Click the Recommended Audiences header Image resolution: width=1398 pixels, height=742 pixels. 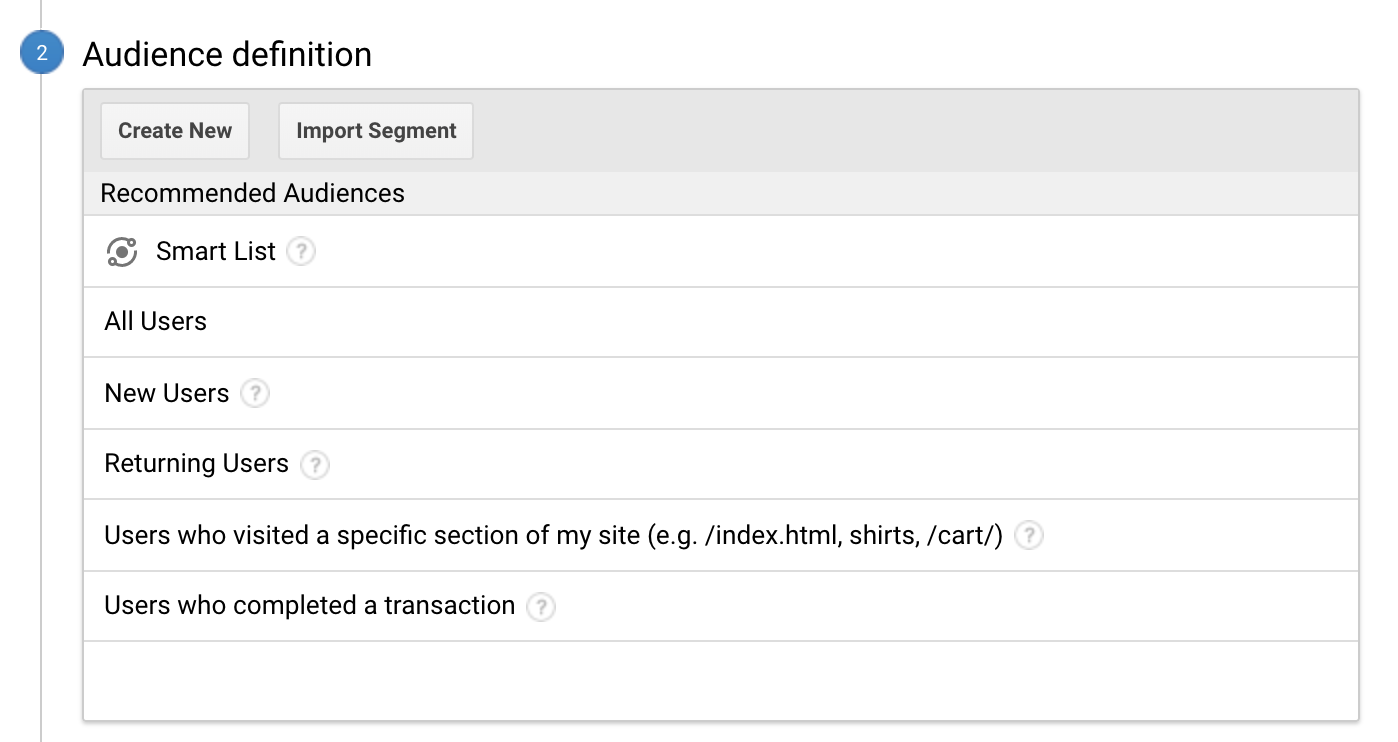(253, 193)
